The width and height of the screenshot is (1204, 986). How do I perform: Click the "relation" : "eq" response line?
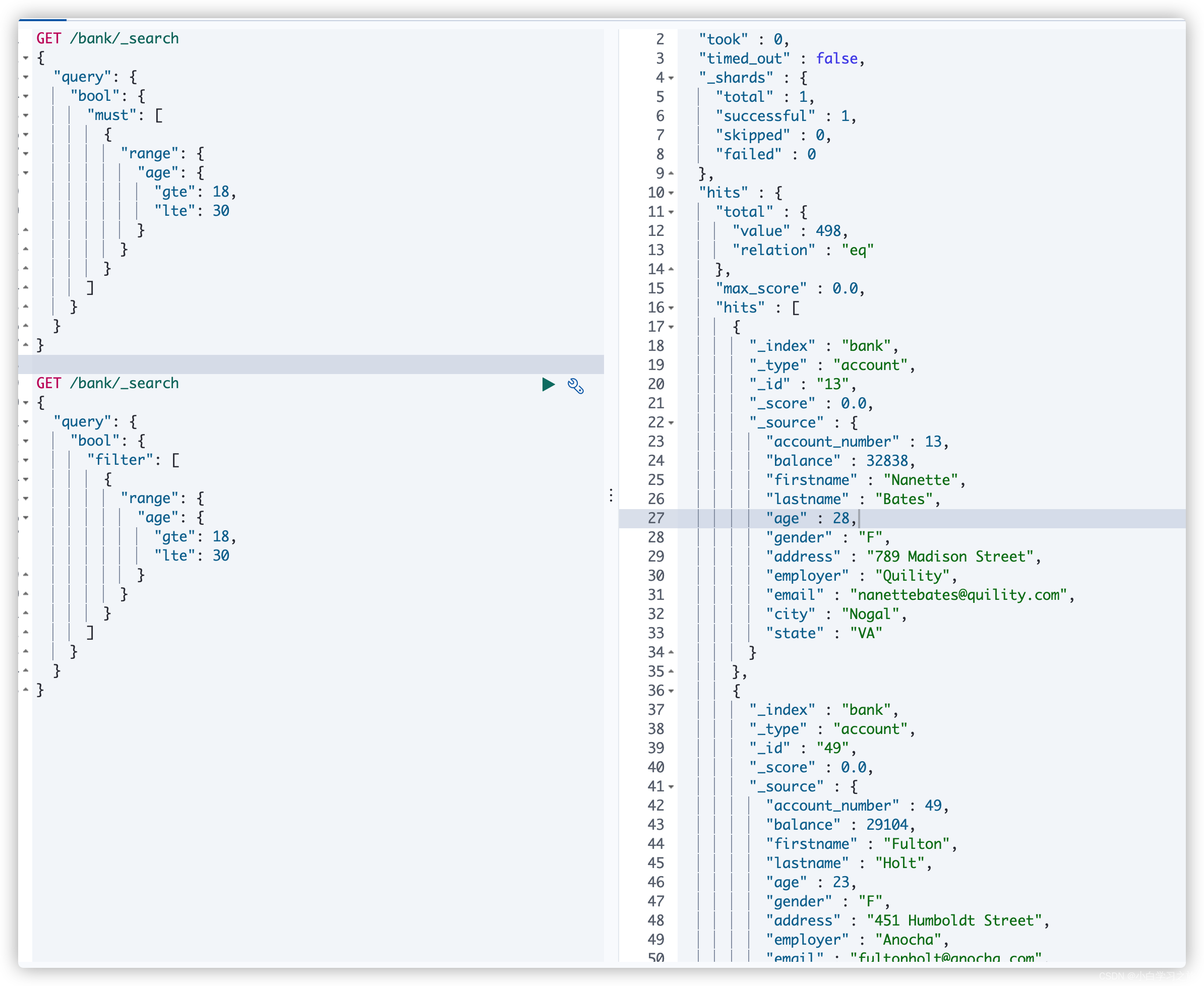tap(802, 250)
